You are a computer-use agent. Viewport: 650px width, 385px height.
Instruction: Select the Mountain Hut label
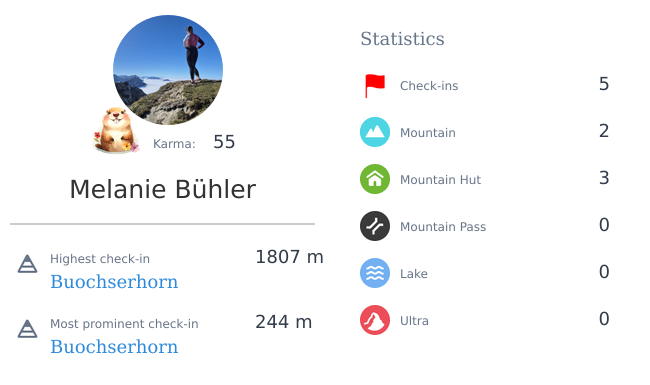[x=440, y=180]
